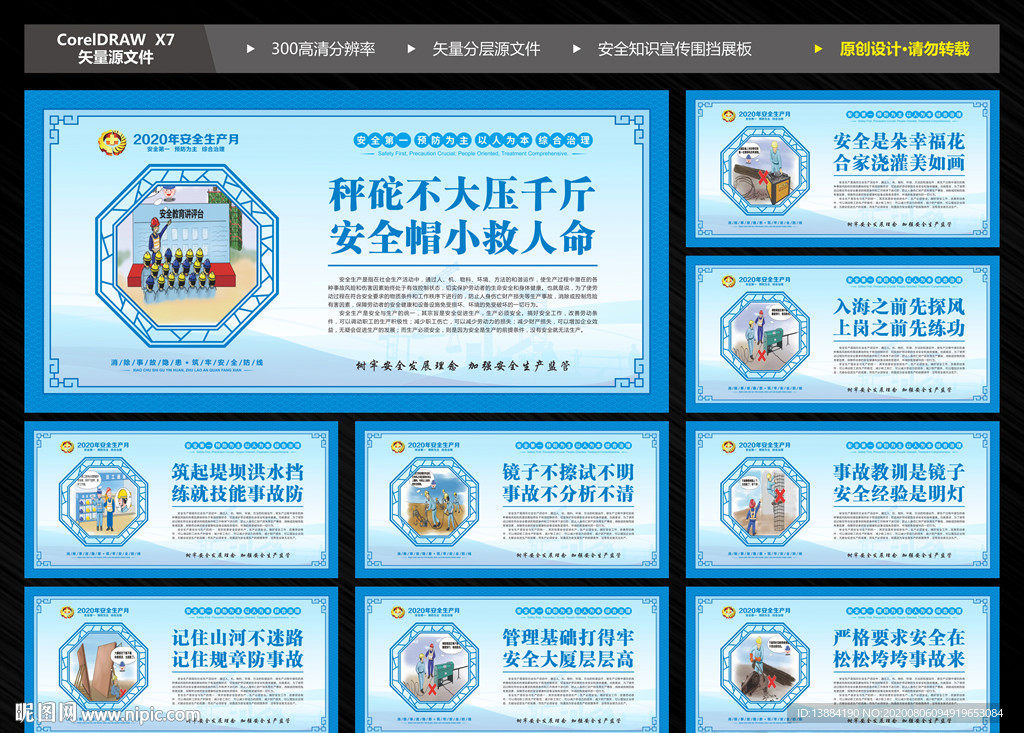Screen dimensions: 1024x733
Task: Click the 安全知识宣传围挡展板 banner text
Action: pos(675,49)
